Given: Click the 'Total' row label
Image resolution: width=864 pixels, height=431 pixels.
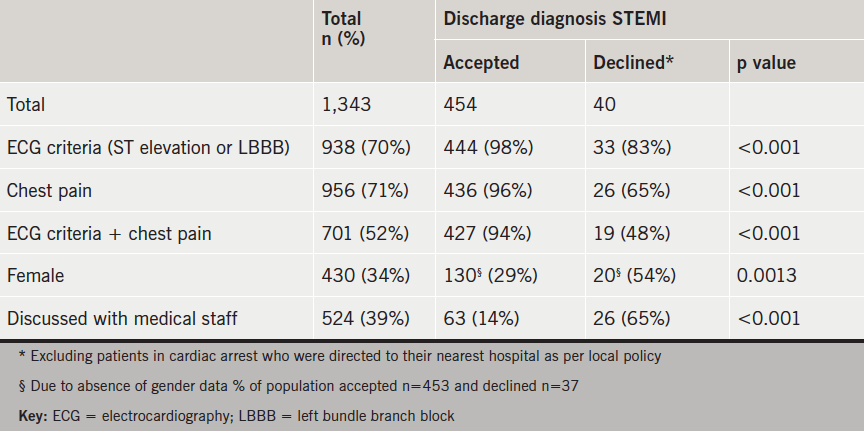Looking at the screenshot, I should [x=26, y=104].
